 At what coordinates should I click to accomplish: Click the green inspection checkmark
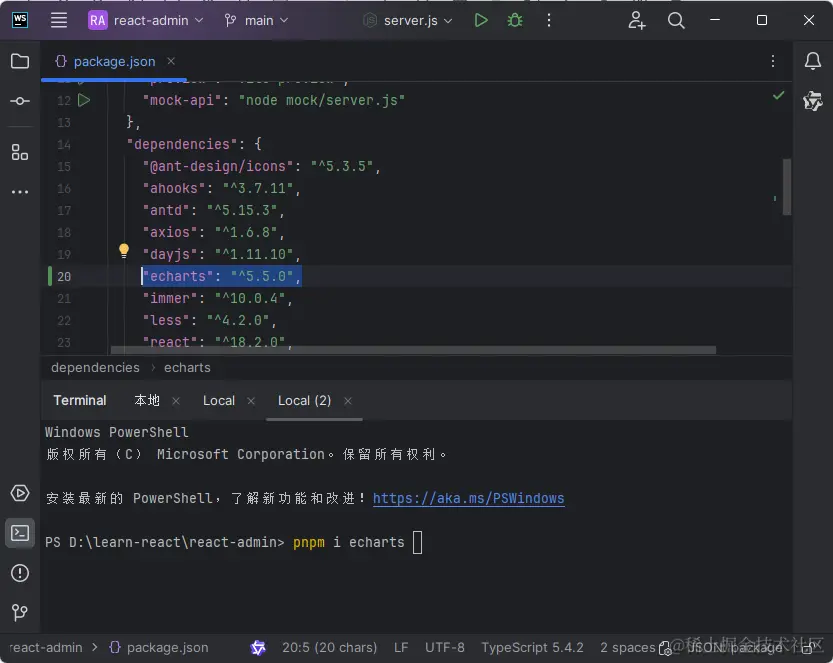(x=778, y=96)
